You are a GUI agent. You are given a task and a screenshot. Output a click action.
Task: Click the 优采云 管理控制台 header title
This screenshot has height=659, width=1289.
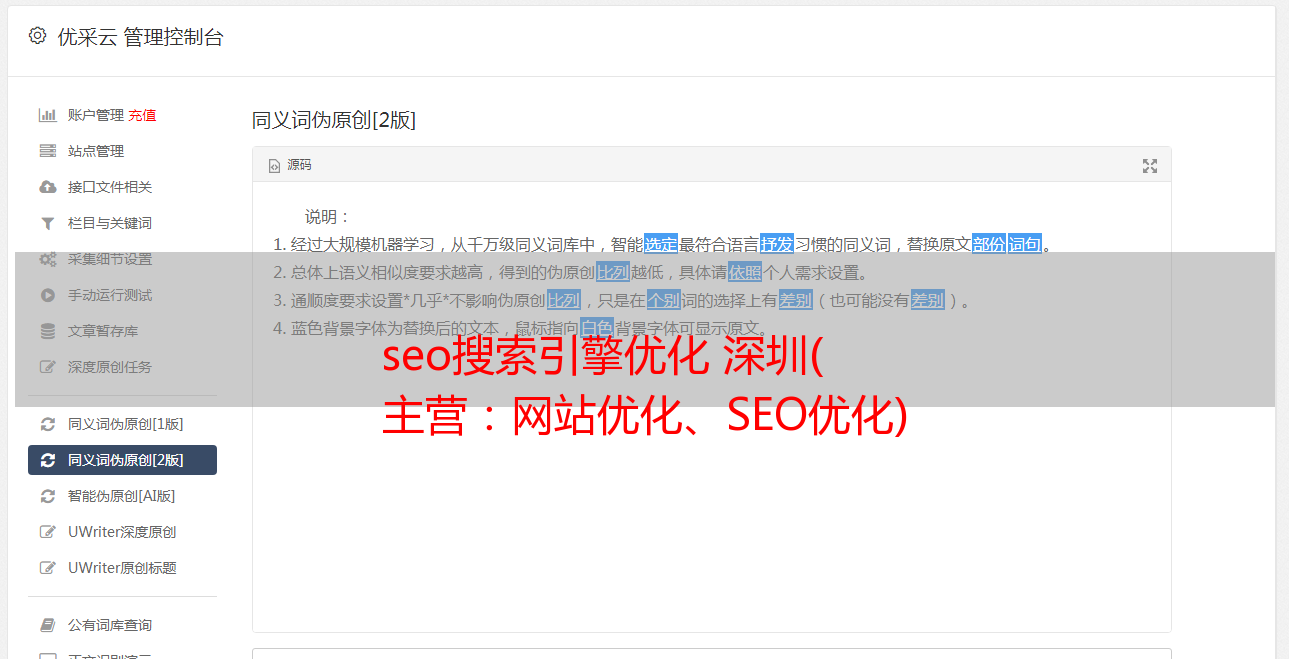coord(140,37)
